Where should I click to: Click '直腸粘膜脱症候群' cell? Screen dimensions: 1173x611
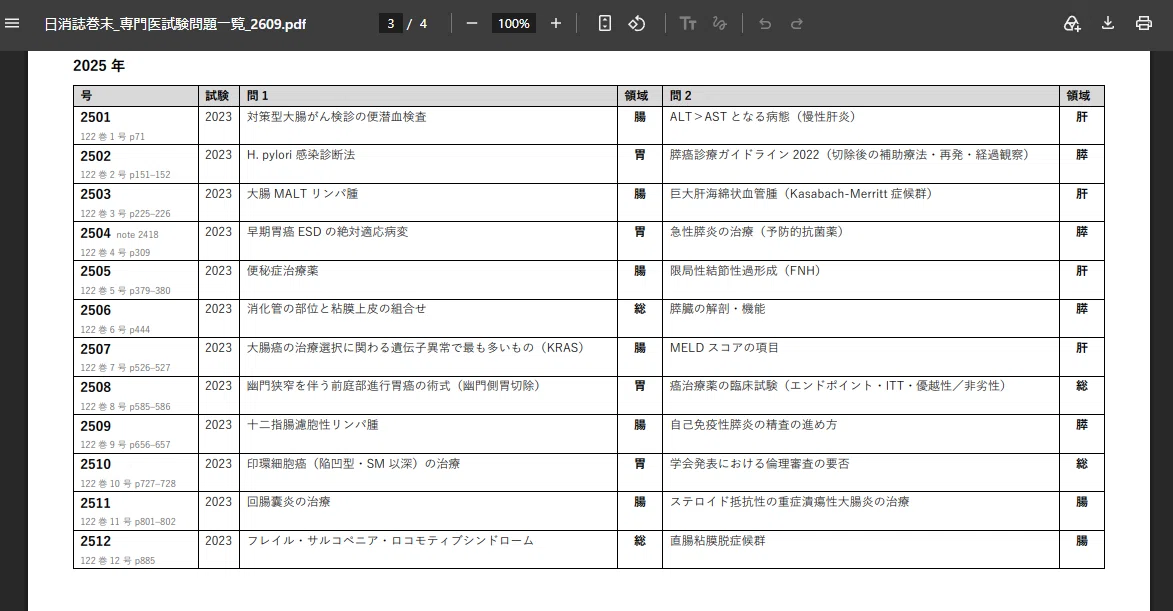[x=717, y=541]
